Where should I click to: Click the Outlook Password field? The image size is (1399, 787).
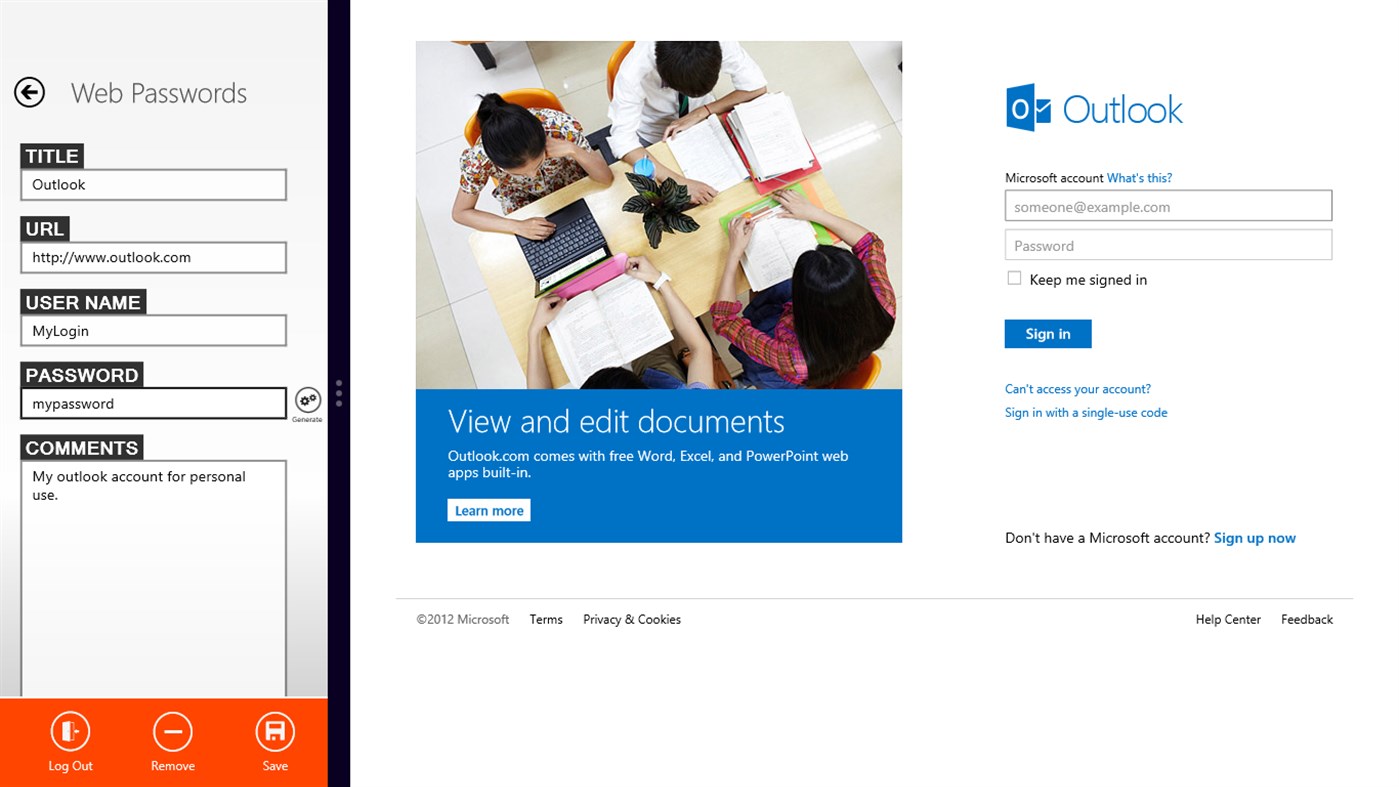pyautogui.click(x=1168, y=246)
